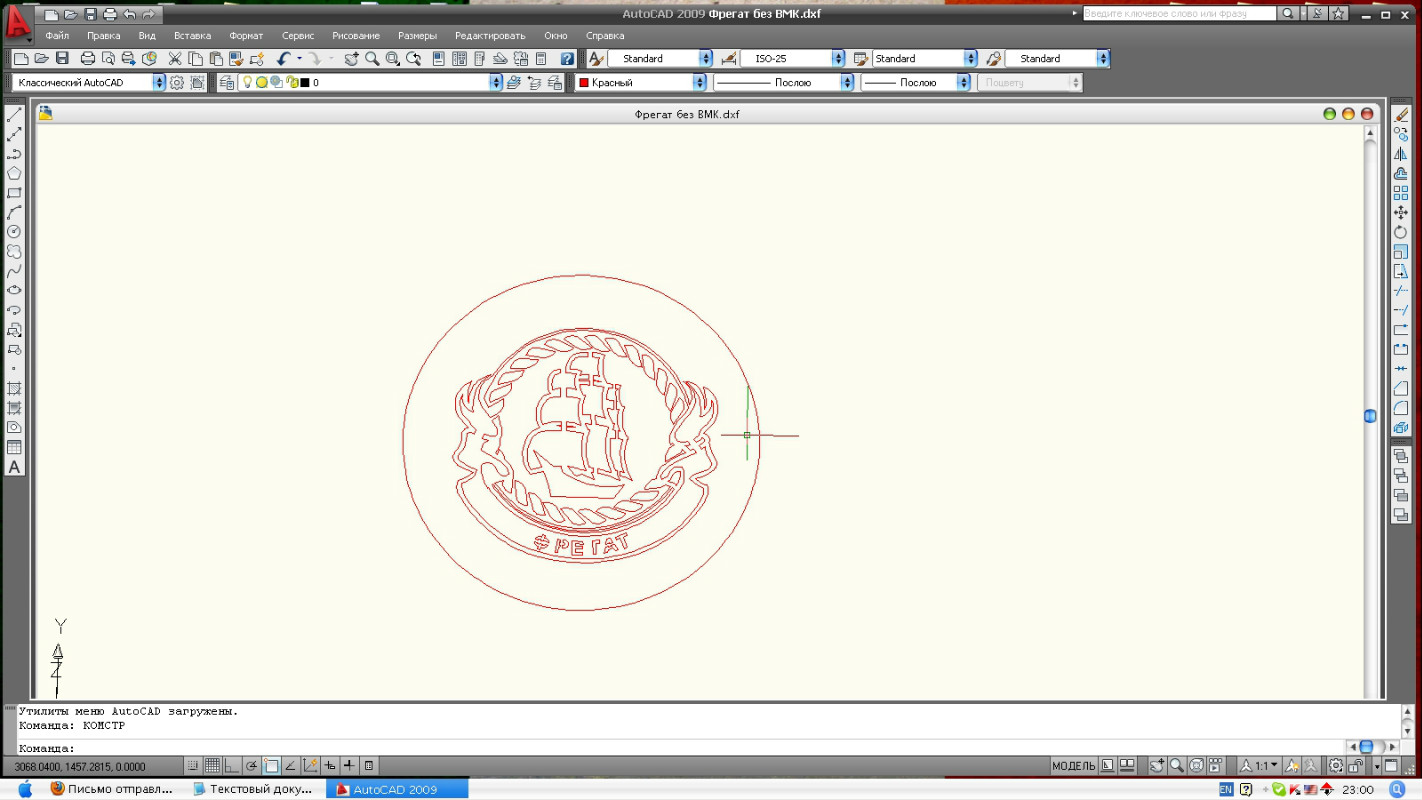The height and width of the screenshot is (800, 1422).
Task: Open the Layer Properties Manager
Action: 227,83
